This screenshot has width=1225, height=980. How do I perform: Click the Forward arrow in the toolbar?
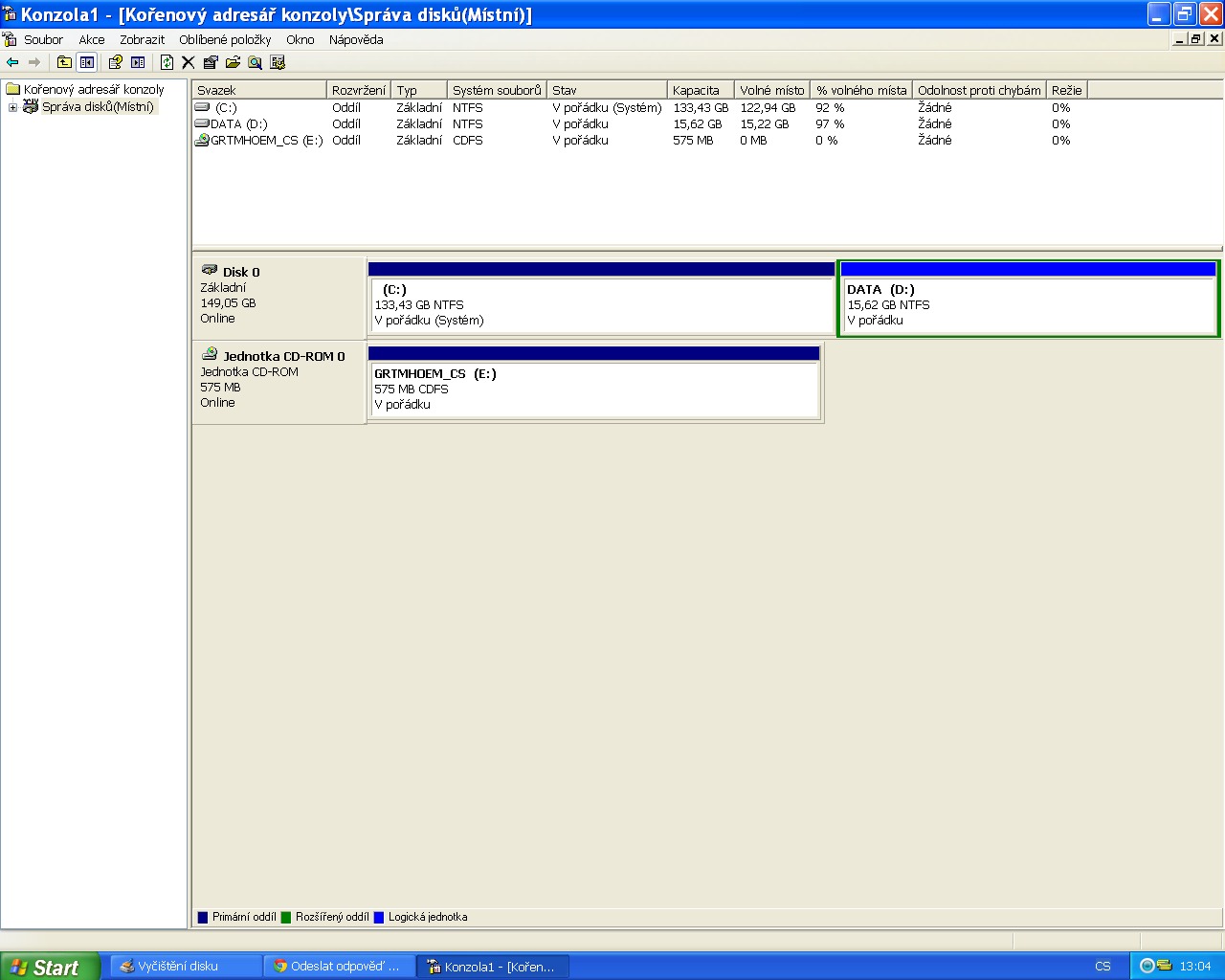click(x=34, y=62)
